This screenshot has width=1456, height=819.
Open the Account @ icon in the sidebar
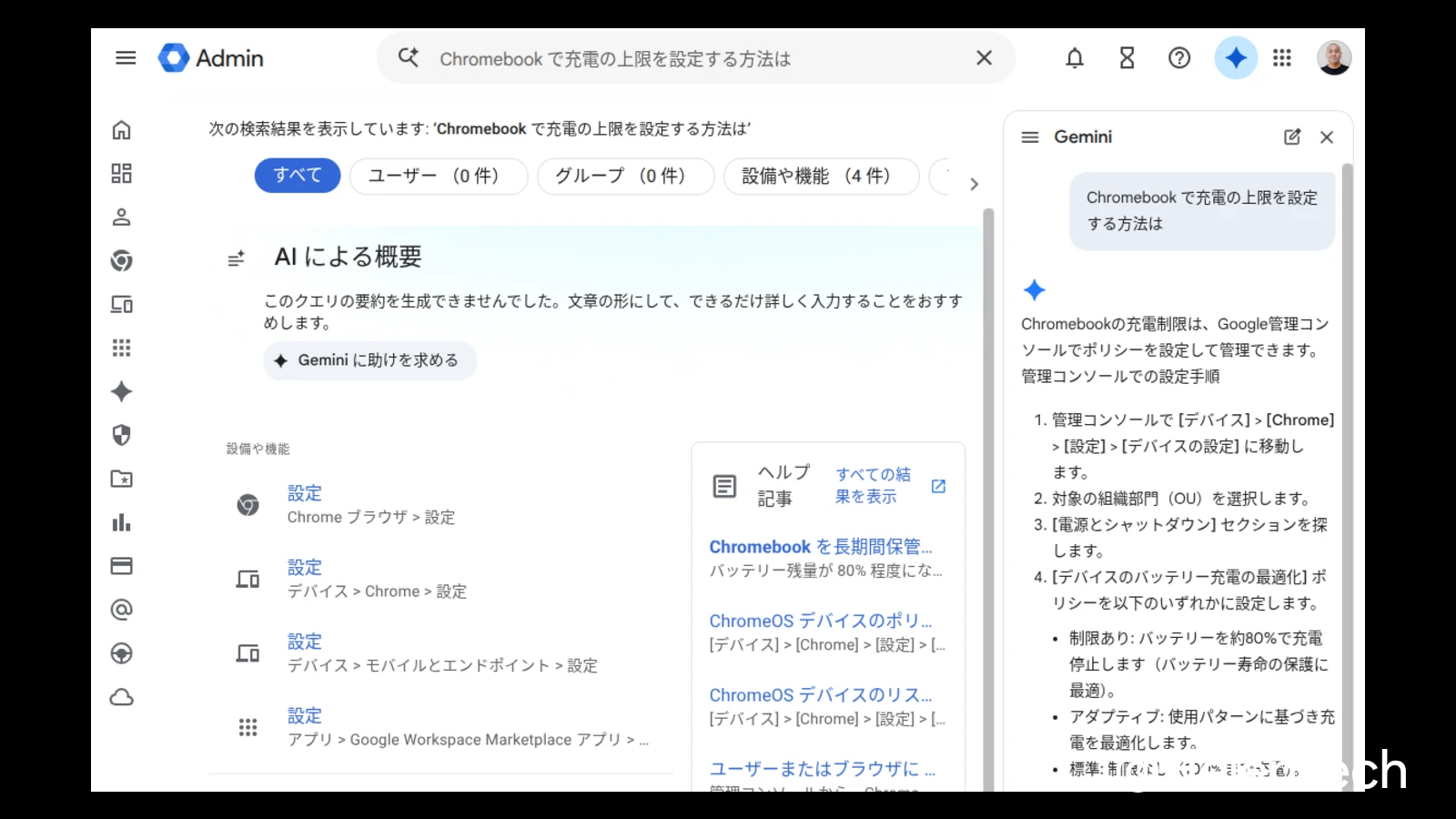point(121,610)
